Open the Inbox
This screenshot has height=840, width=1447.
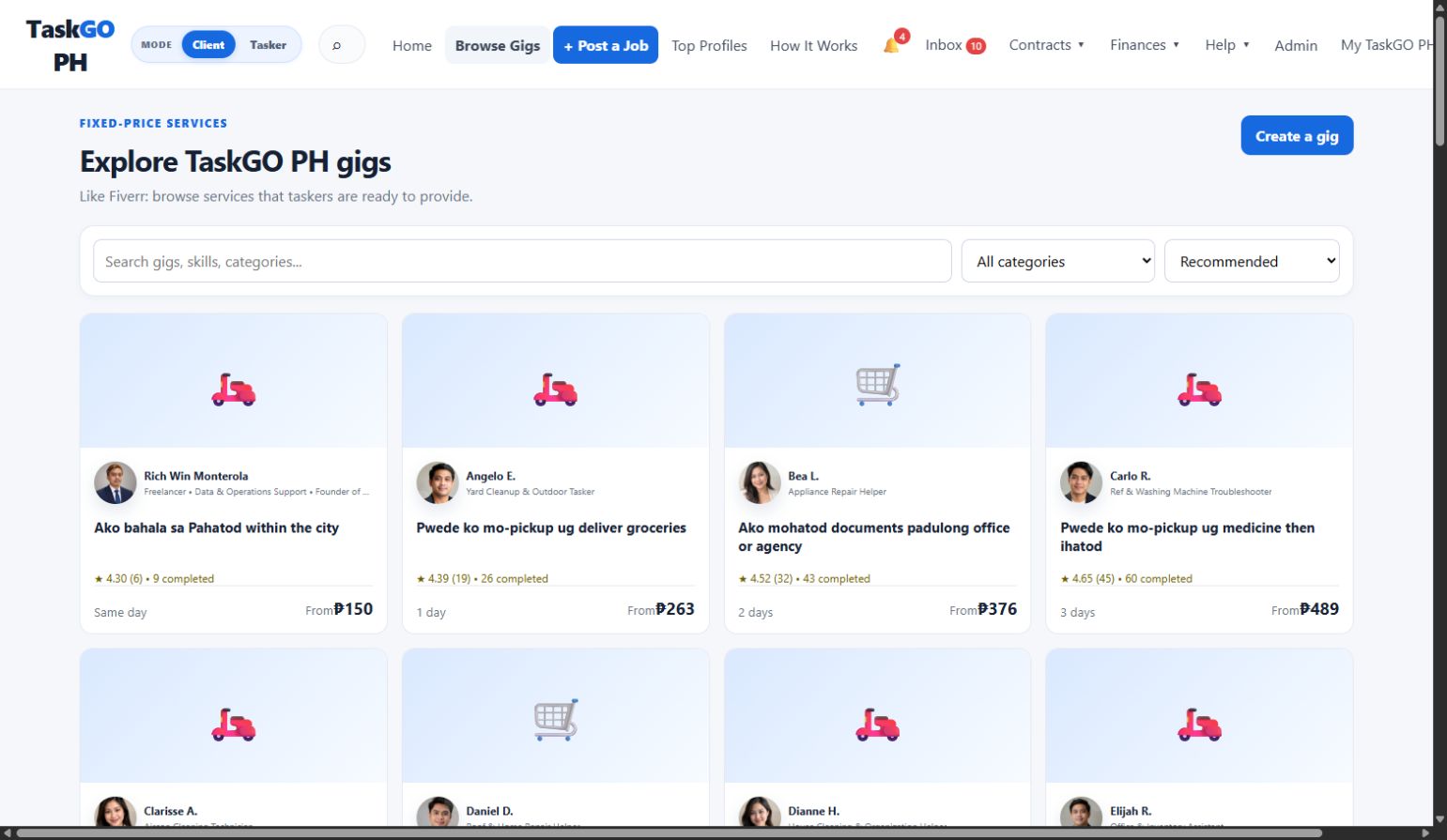(x=955, y=45)
